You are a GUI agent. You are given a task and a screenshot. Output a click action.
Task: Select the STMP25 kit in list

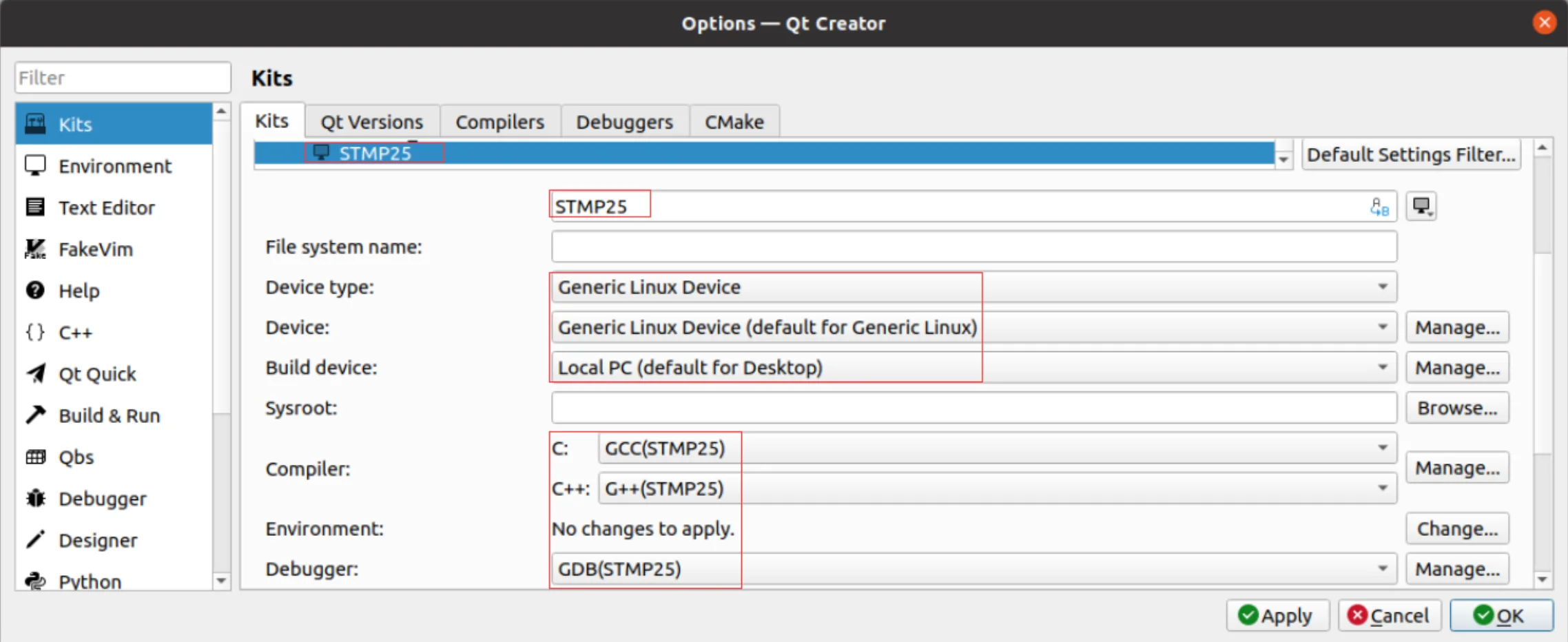tap(764, 153)
